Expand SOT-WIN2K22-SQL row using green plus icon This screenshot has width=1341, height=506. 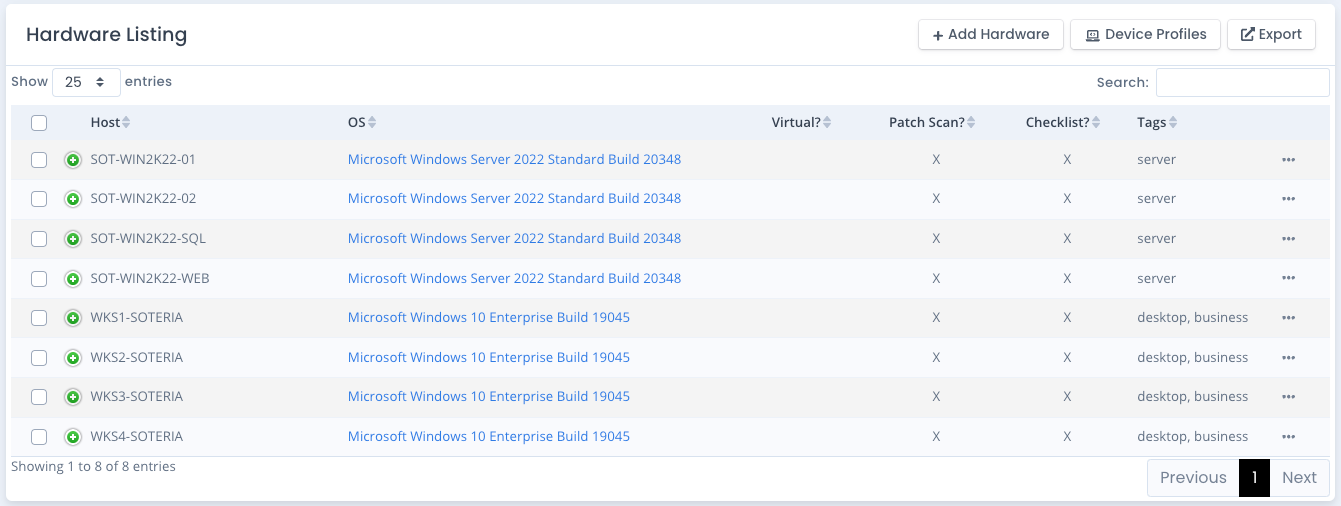pyautogui.click(x=73, y=239)
